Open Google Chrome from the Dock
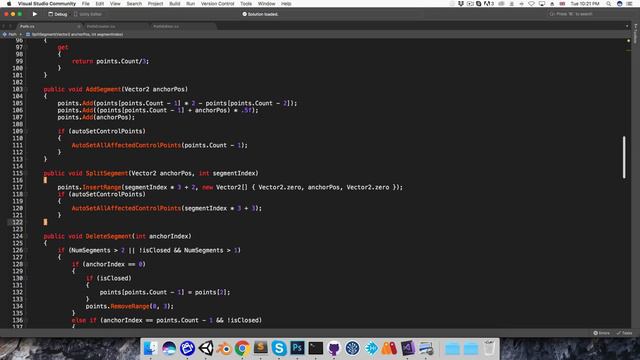 click(242, 348)
